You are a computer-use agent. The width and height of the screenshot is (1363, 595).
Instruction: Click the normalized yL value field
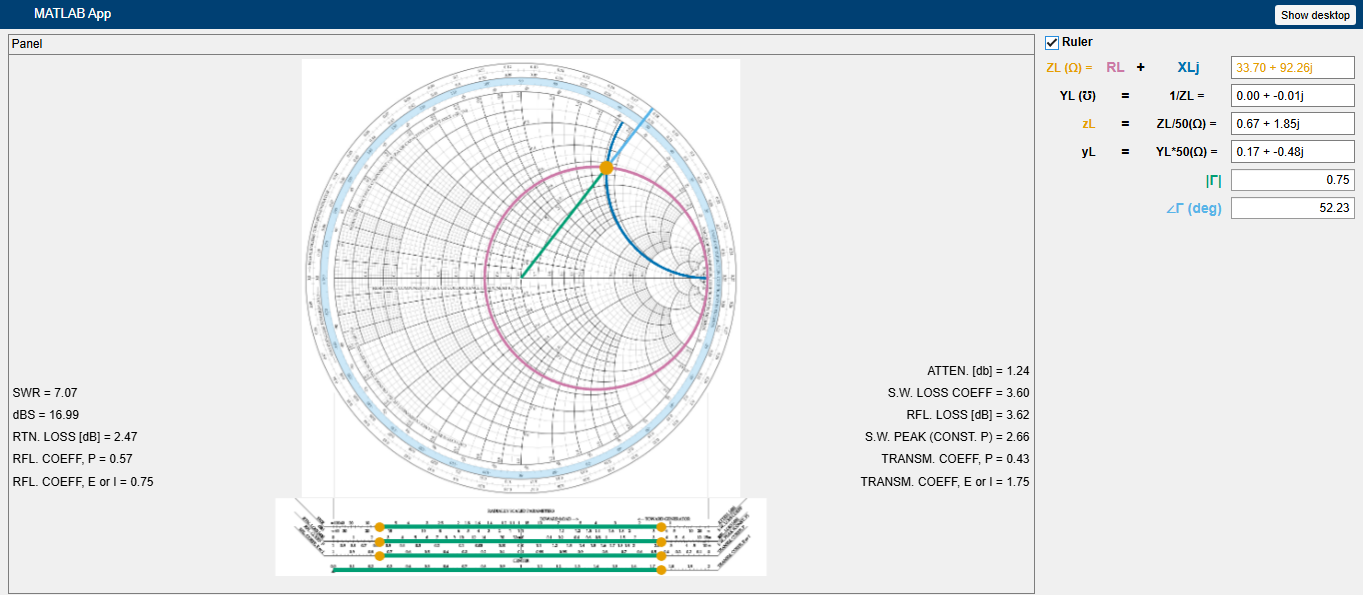click(x=1292, y=151)
